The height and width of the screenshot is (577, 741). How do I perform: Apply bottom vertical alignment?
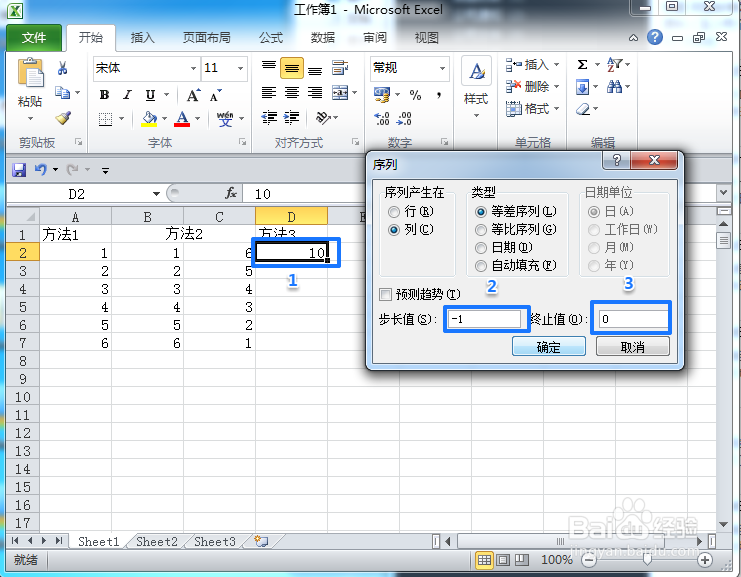[x=315, y=69]
